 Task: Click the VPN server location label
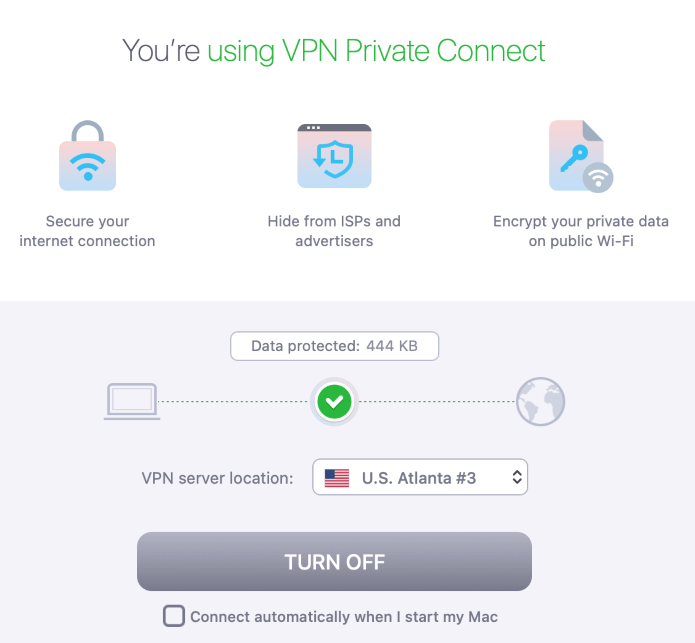click(x=218, y=478)
